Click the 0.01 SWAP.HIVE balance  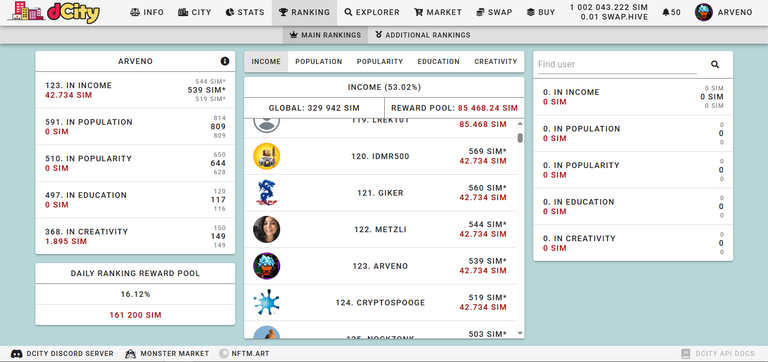[x=614, y=17]
